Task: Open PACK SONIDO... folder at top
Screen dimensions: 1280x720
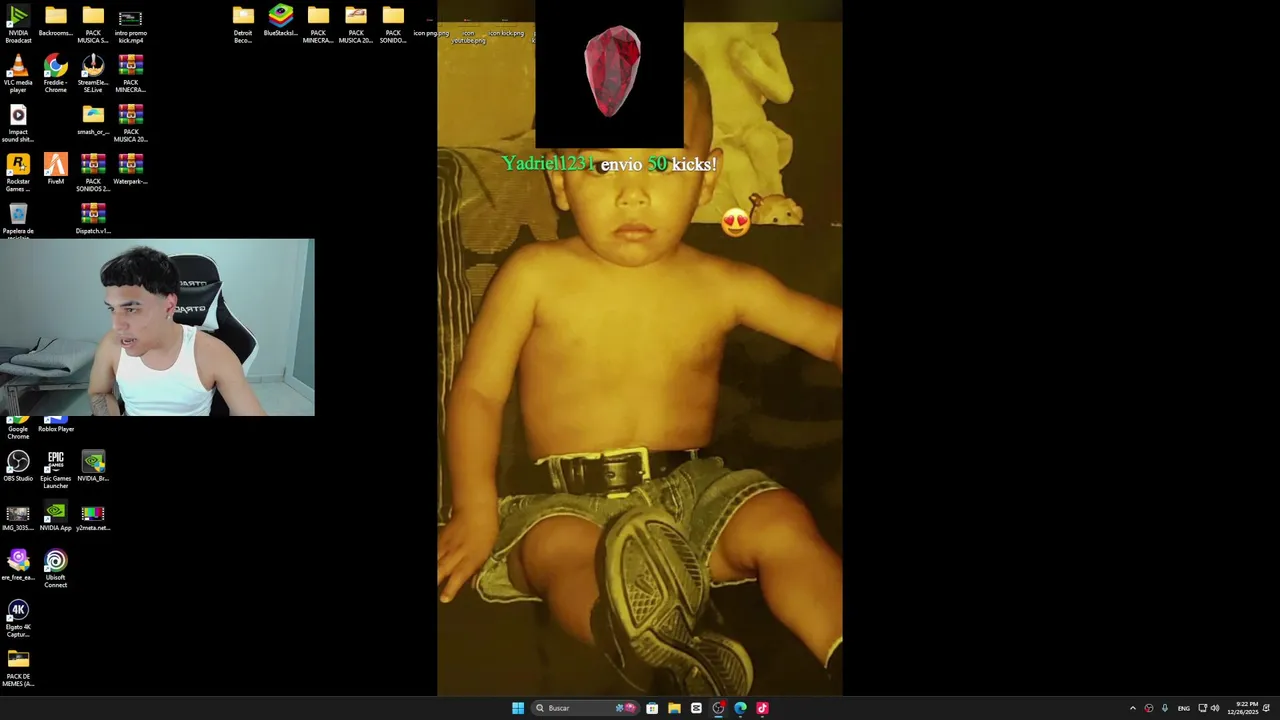Action: tap(393, 24)
